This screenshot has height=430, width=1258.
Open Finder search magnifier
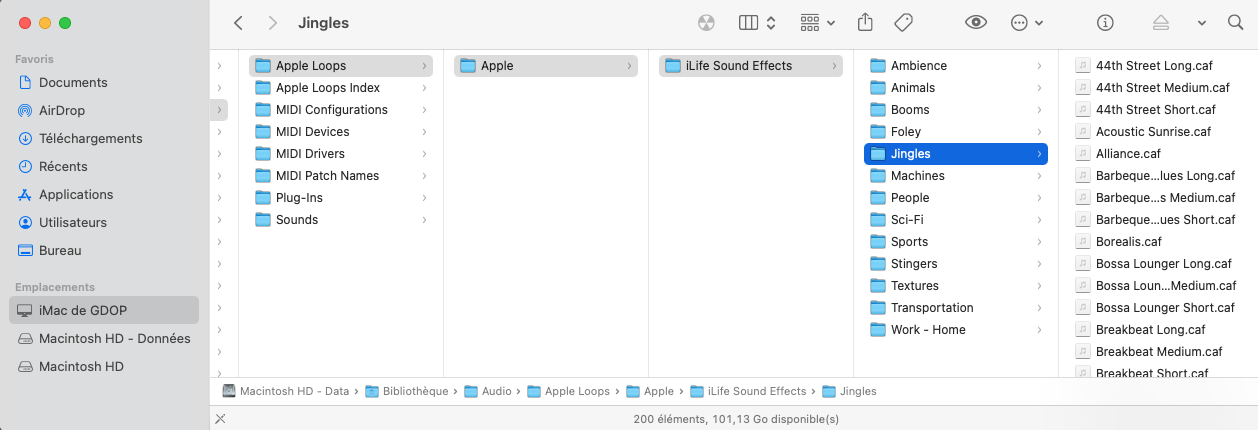(x=1235, y=23)
